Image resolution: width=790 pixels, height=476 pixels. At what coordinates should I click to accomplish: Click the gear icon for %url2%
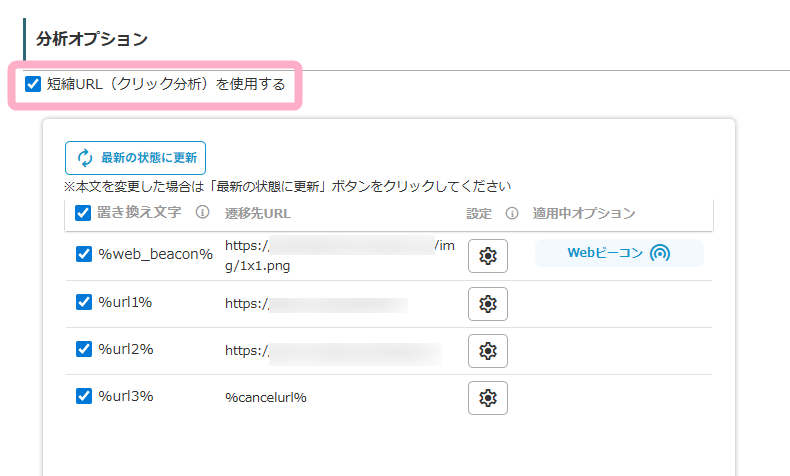(487, 351)
